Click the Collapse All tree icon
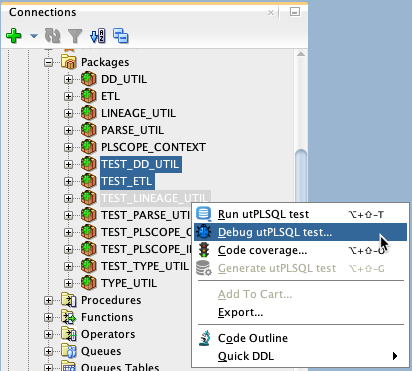The height and width of the screenshot is (371, 412). 120,36
